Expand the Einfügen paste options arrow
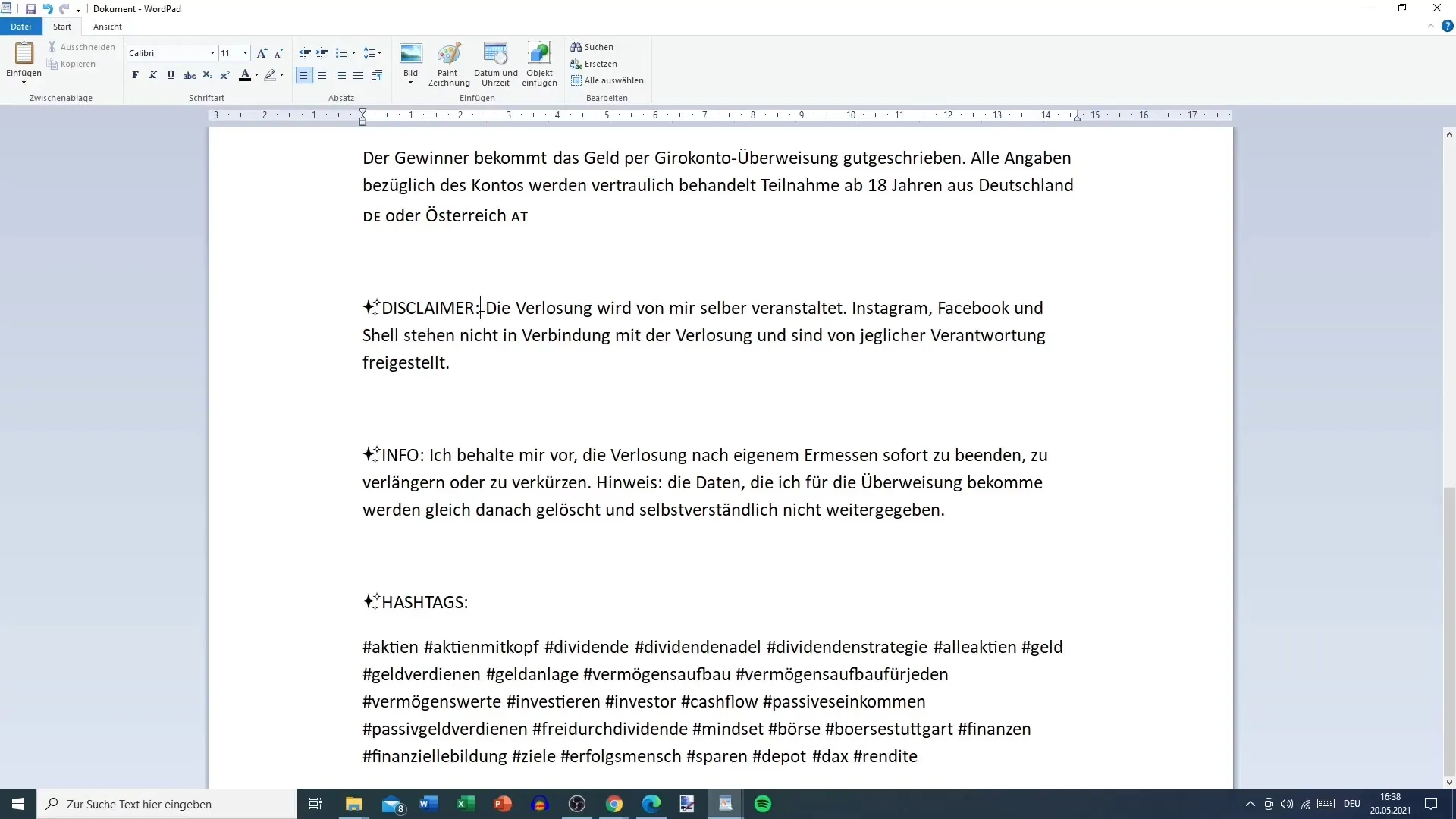 click(x=24, y=81)
